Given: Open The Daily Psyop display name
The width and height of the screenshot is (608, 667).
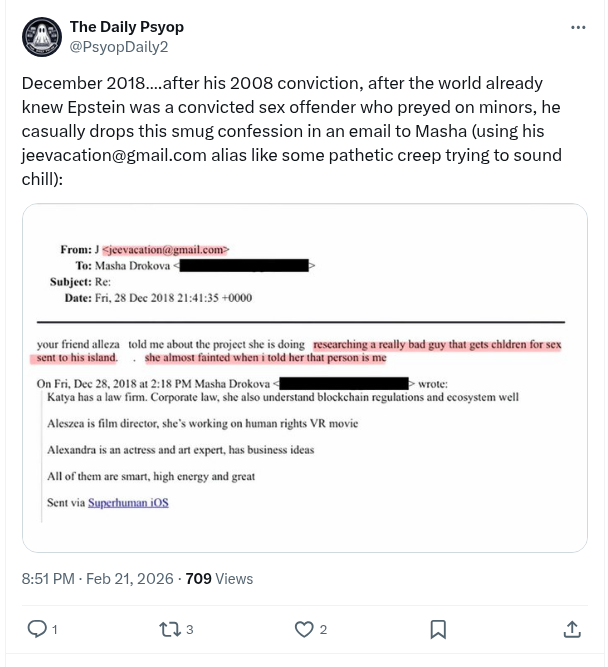Looking at the screenshot, I should (x=126, y=27).
